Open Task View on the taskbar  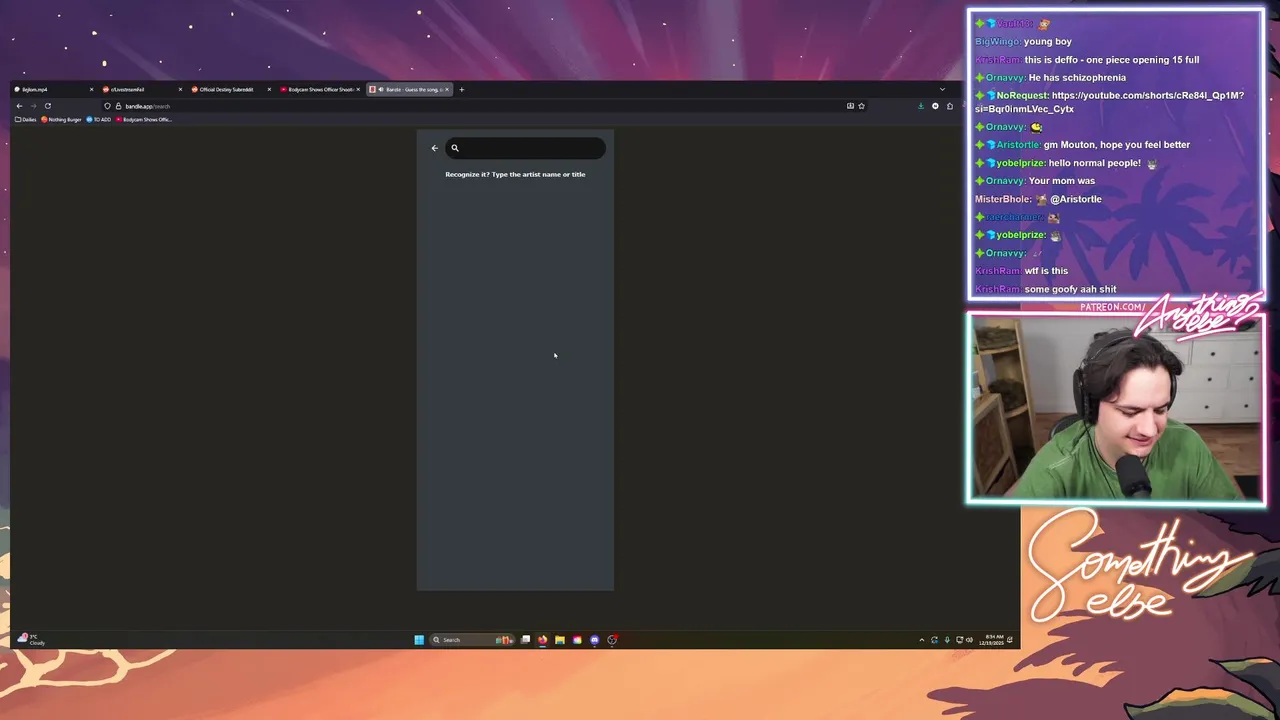[x=525, y=640]
